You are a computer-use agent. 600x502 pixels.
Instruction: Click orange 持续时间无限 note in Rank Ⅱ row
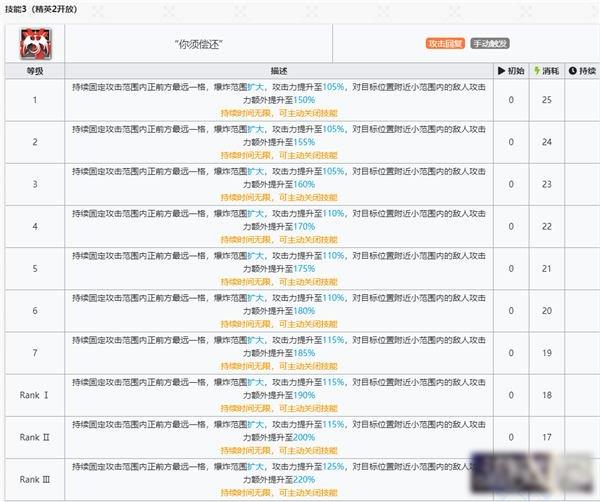point(246,451)
